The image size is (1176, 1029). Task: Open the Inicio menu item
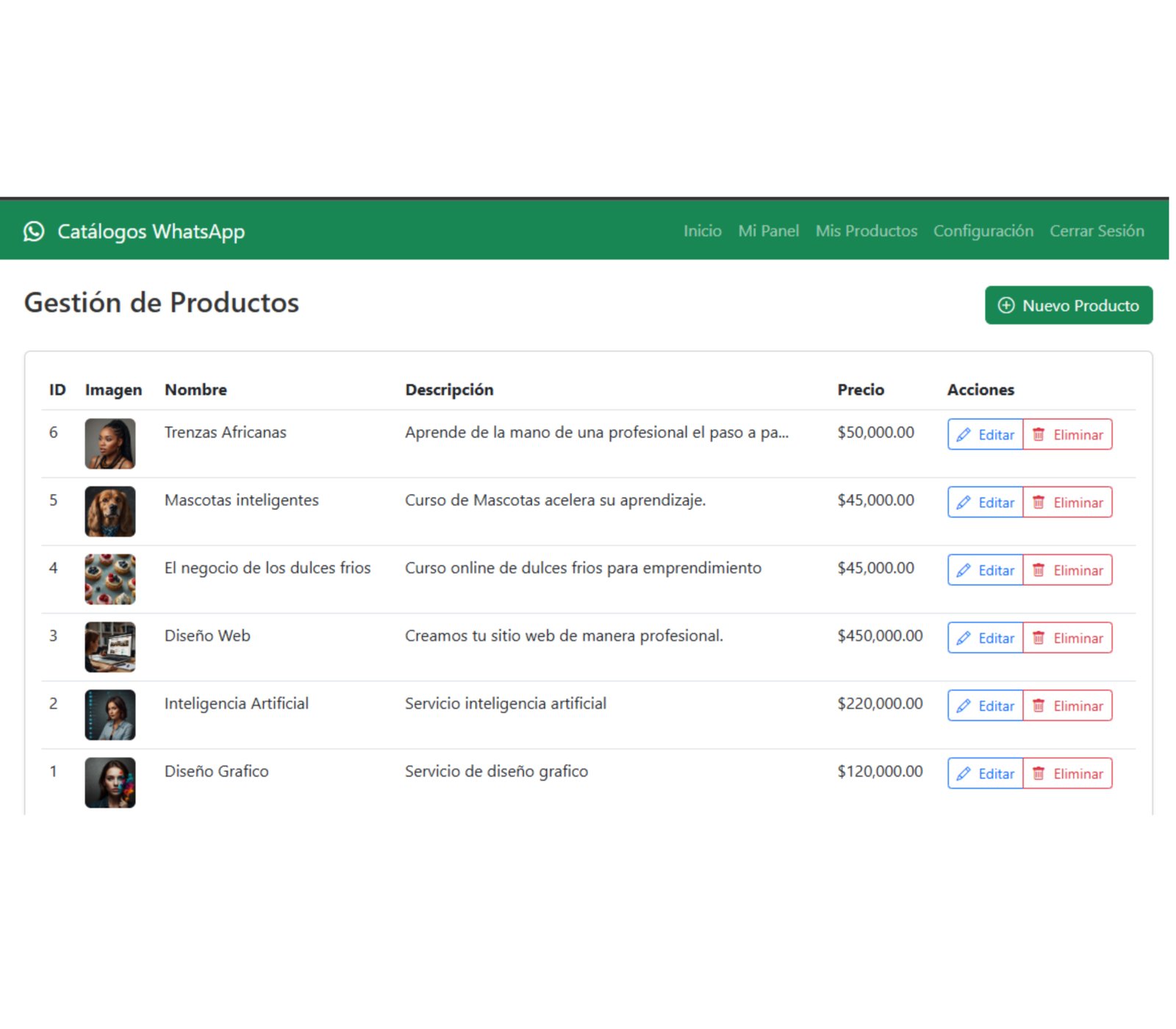(x=702, y=231)
